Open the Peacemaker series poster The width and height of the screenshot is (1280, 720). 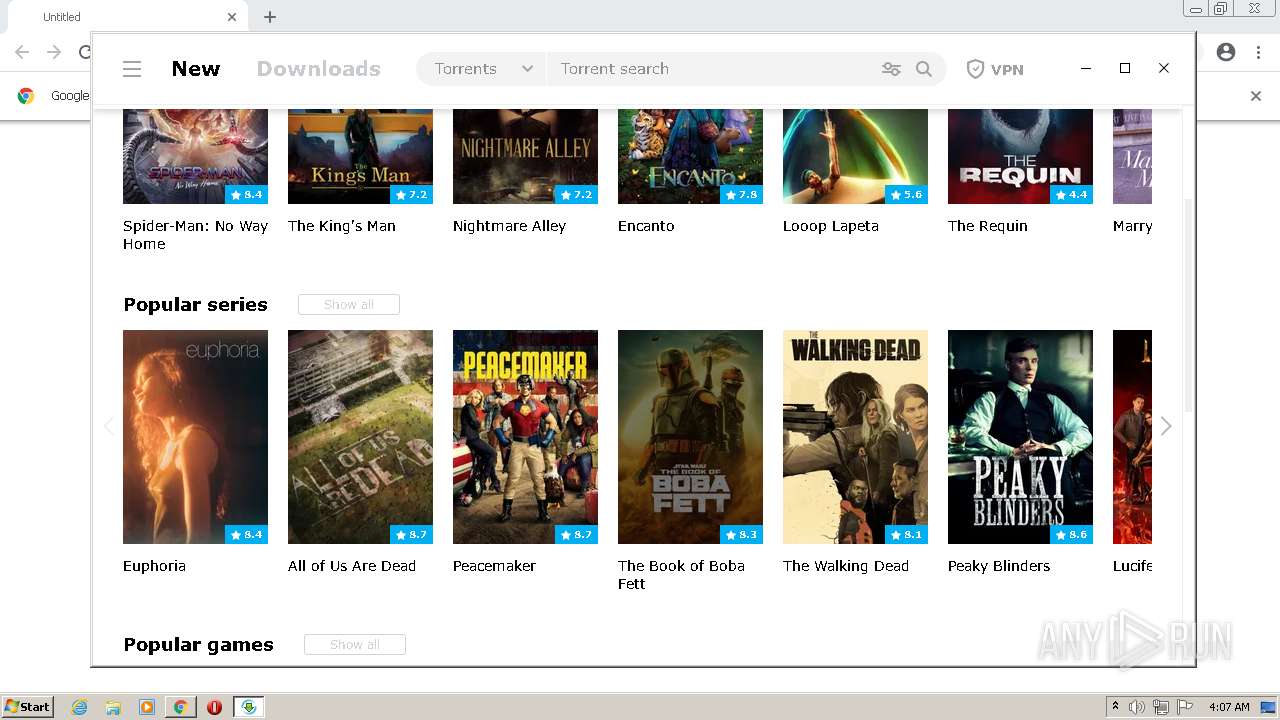[x=525, y=437]
